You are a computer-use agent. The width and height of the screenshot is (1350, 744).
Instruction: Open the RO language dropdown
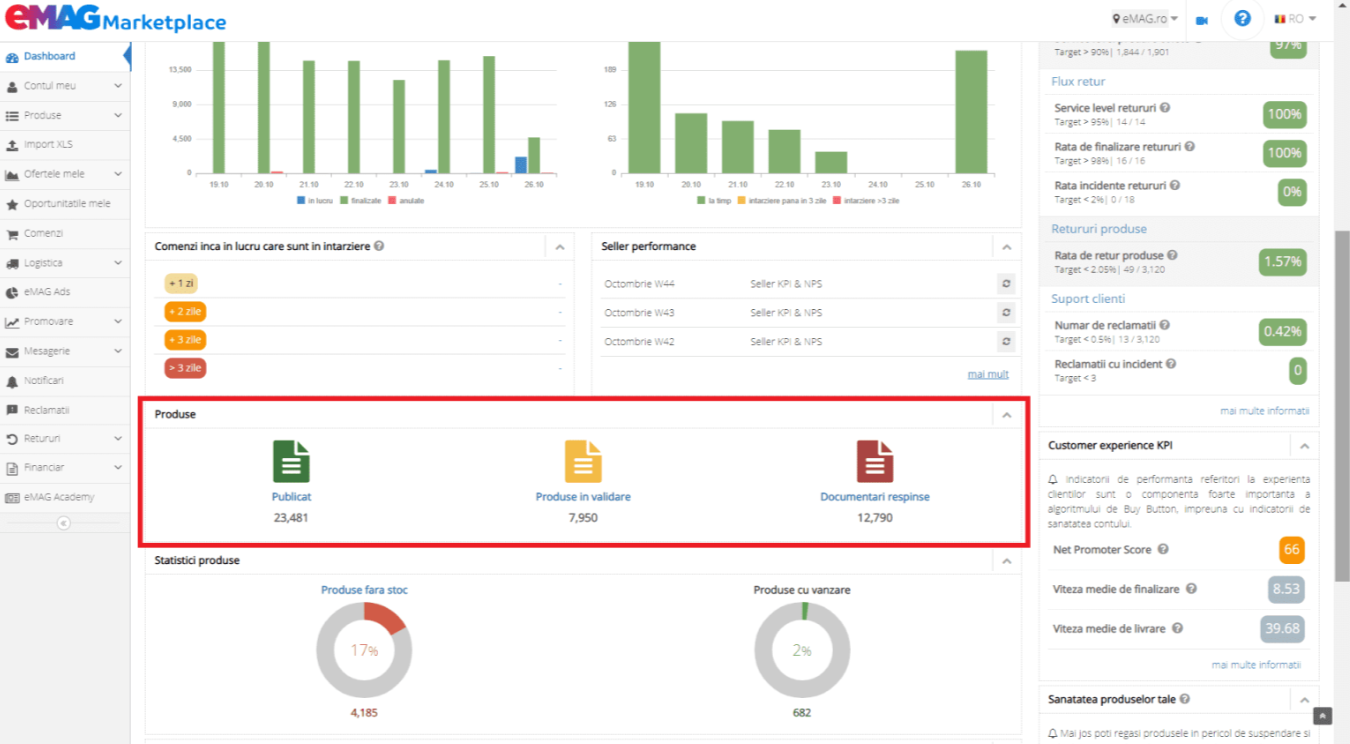click(1295, 19)
